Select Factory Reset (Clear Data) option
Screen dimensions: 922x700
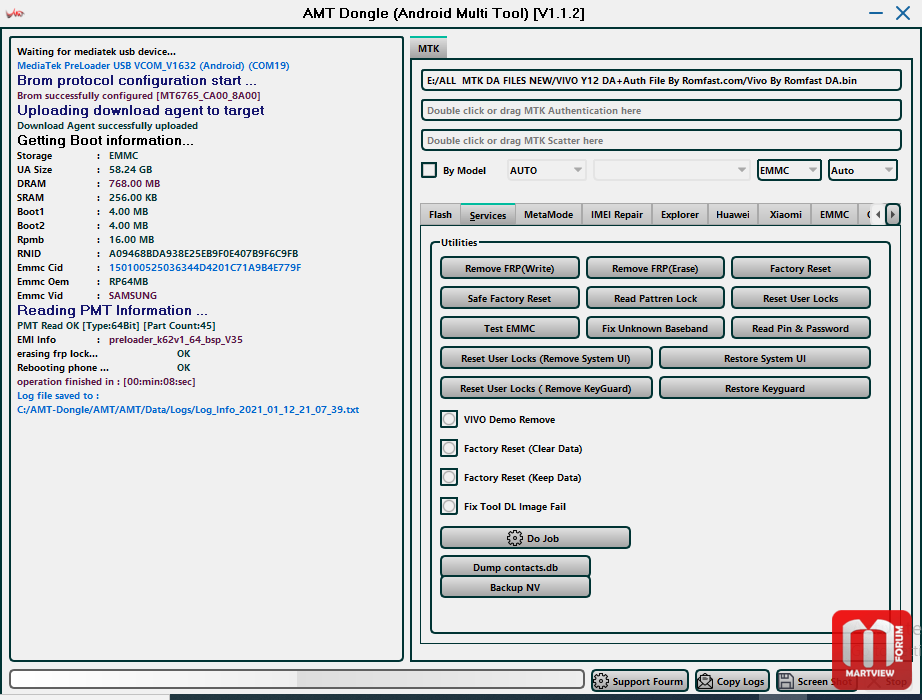(x=449, y=448)
